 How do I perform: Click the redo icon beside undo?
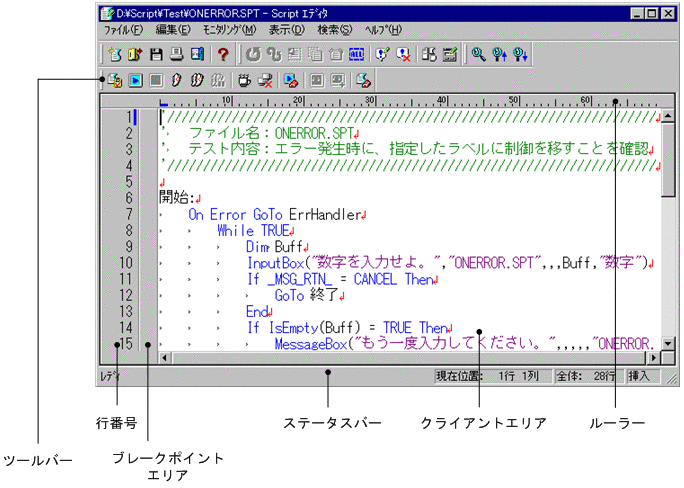274,55
